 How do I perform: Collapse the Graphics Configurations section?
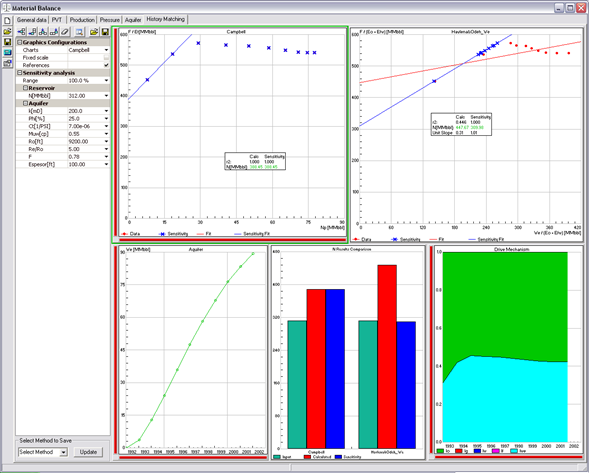(x=20, y=42)
